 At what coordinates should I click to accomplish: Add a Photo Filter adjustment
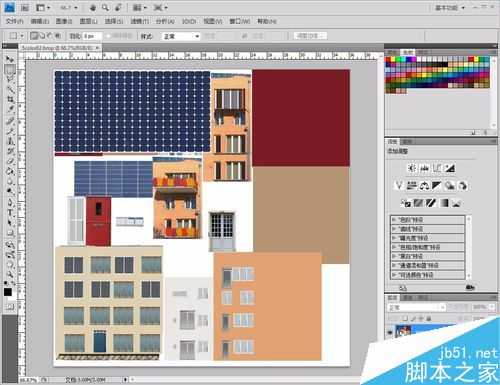[450, 185]
